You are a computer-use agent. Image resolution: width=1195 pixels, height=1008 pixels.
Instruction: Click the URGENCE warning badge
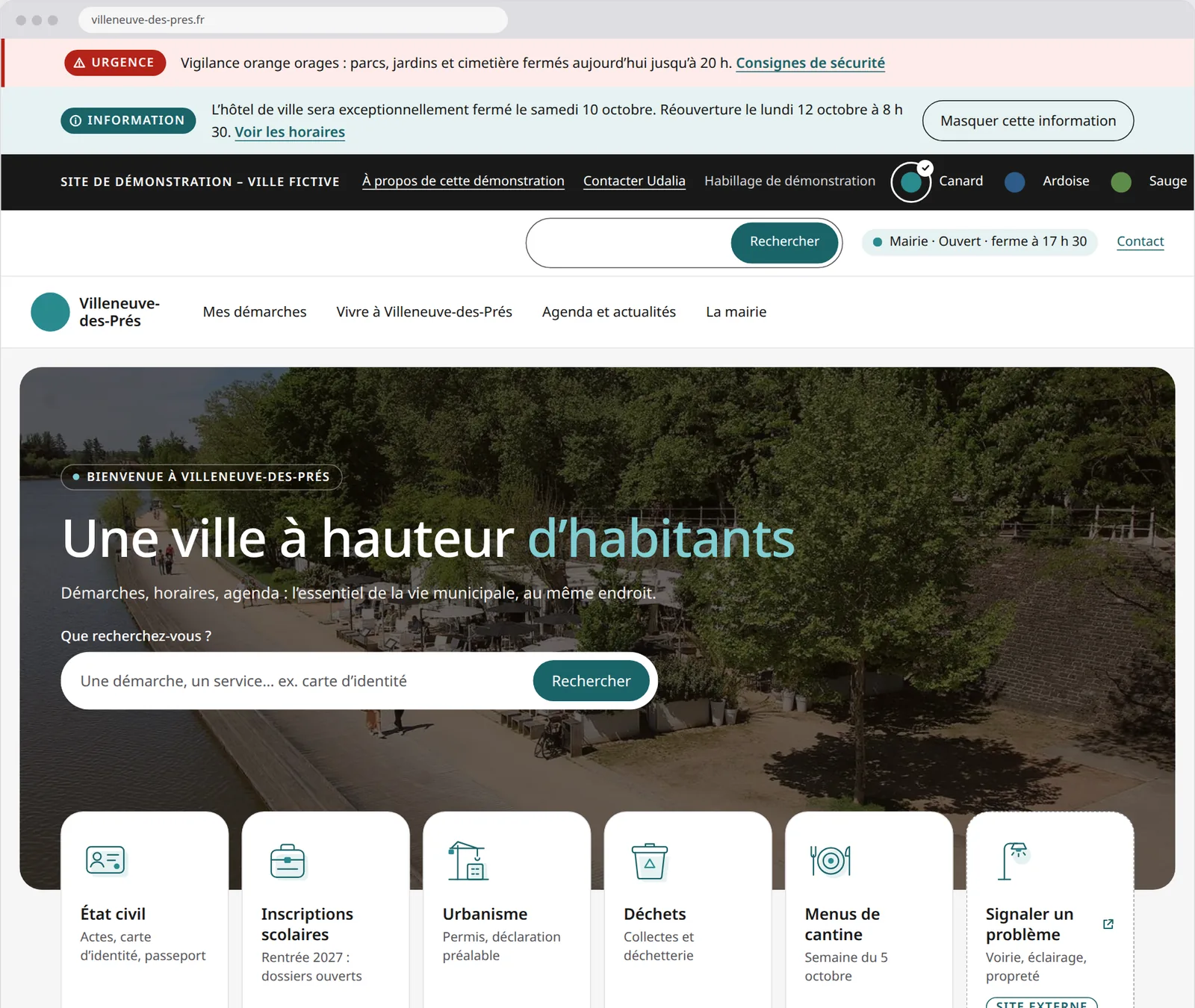[x=115, y=63]
